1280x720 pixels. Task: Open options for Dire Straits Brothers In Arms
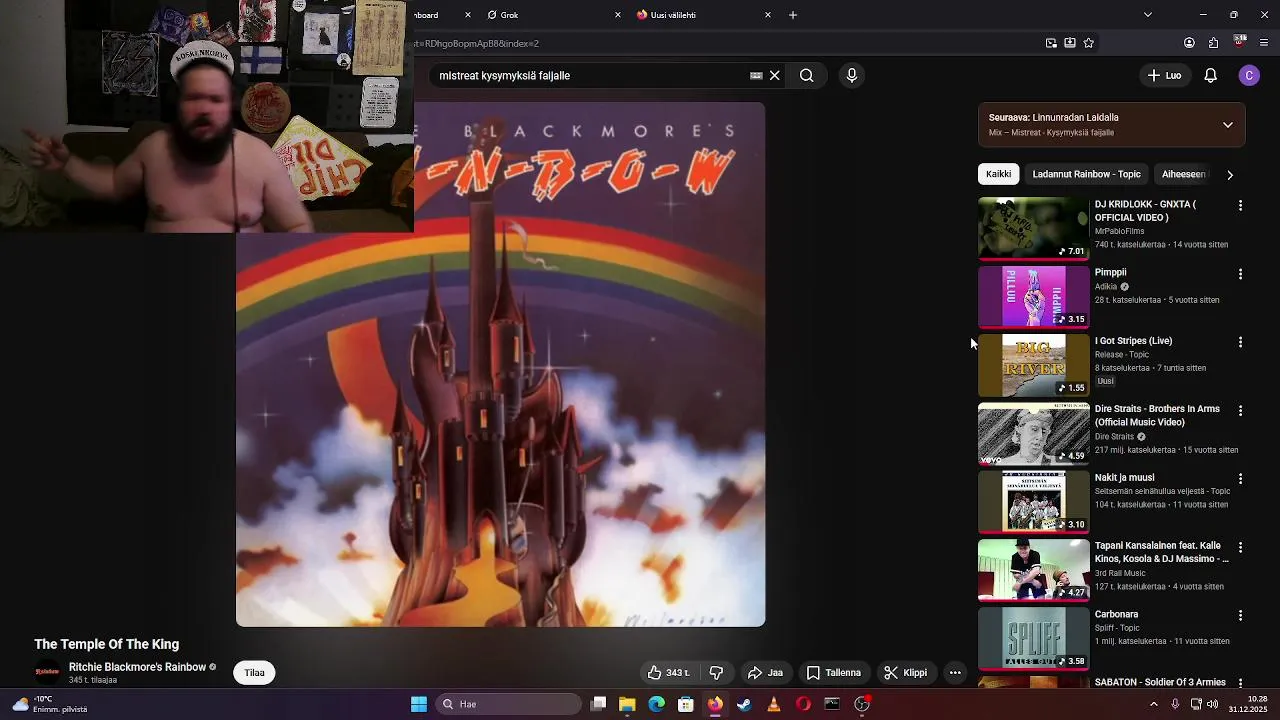click(x=1240, y=410)
